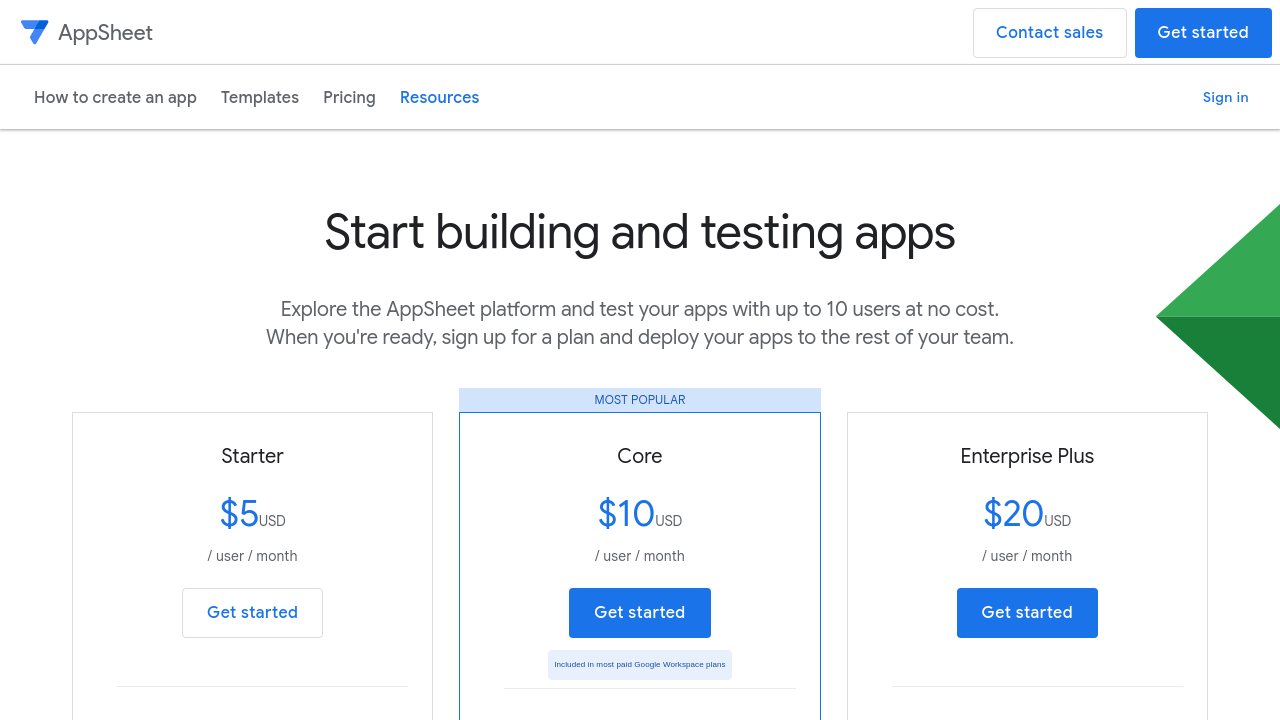Click the Google Workspace plans included badge

click(x=640, y=665)
